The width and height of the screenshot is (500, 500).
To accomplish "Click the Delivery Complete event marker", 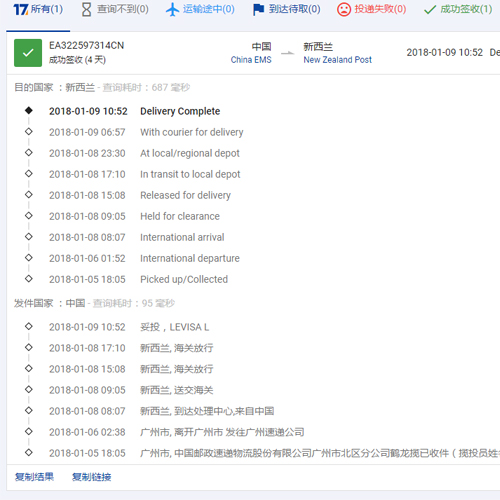I will [29, 110].
